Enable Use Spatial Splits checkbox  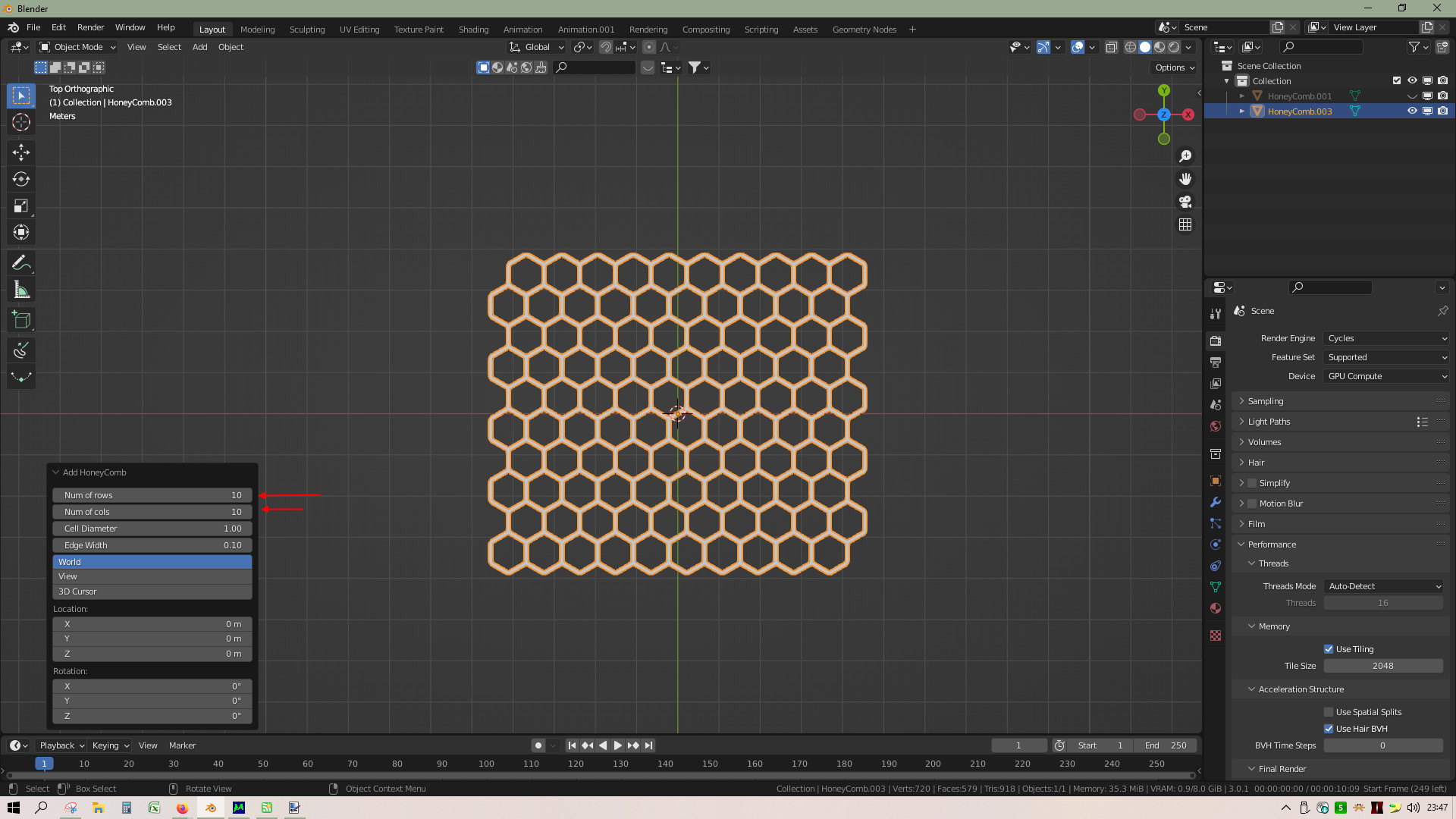click(1329, 712)
